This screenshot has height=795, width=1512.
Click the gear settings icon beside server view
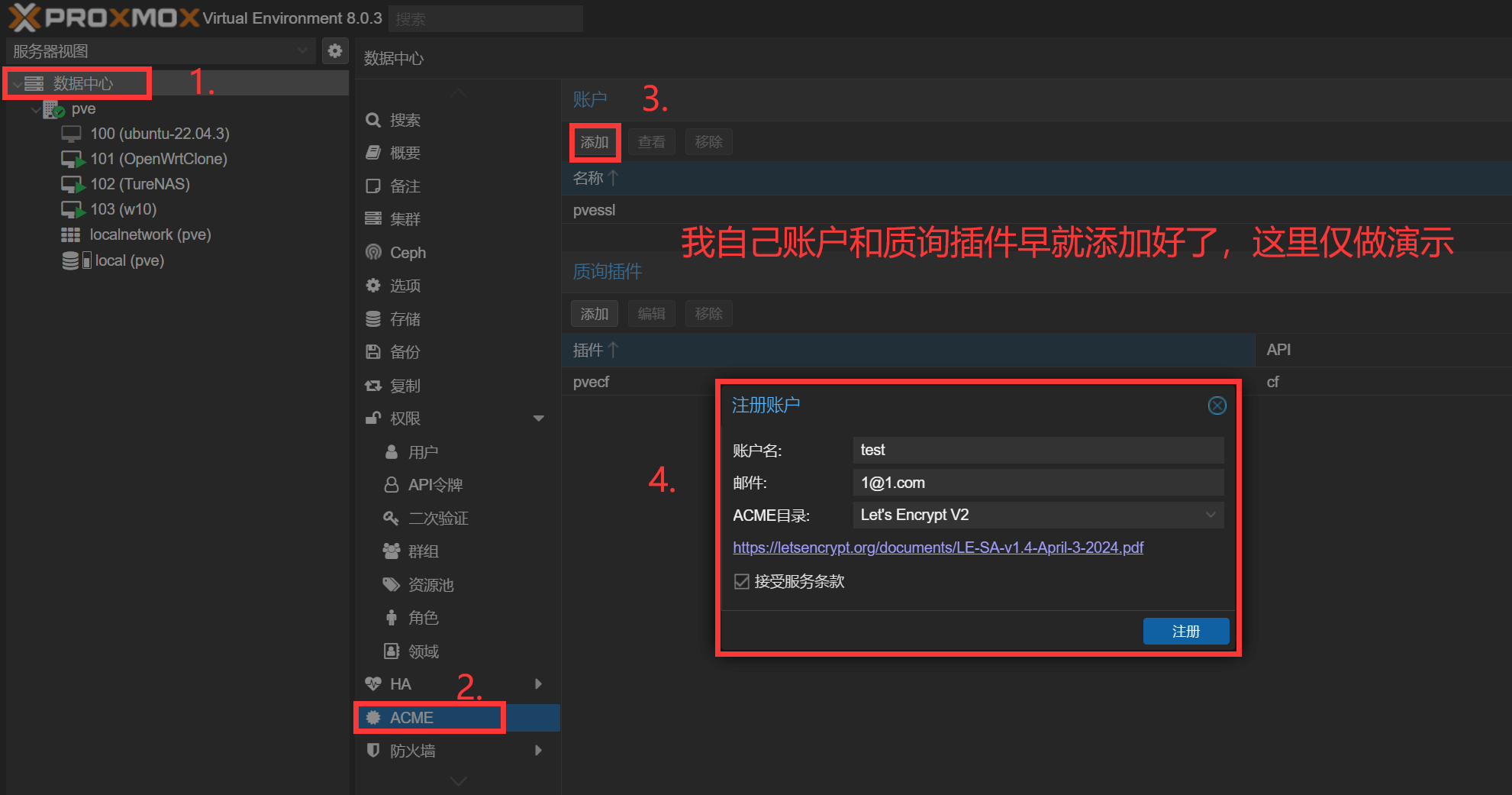334,51
